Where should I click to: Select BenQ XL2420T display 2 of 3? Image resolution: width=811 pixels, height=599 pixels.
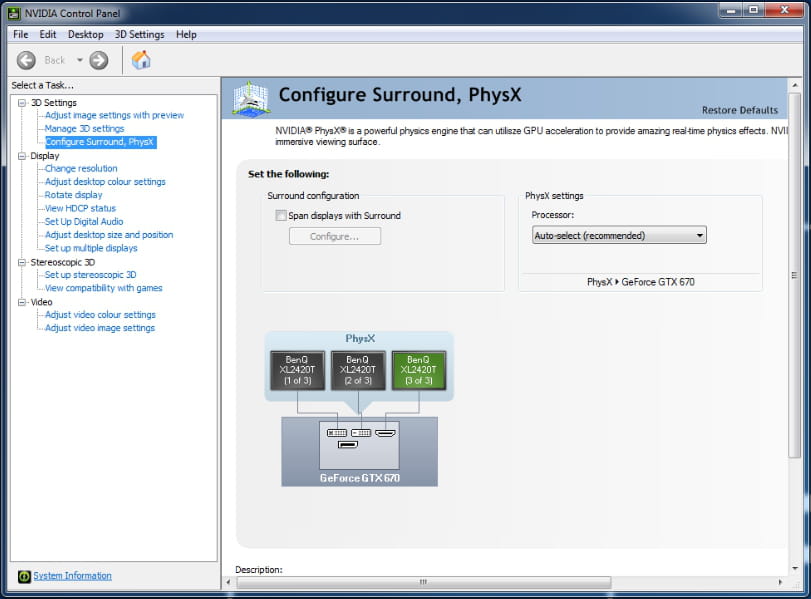pyautogui.click(x=358, y=370)
